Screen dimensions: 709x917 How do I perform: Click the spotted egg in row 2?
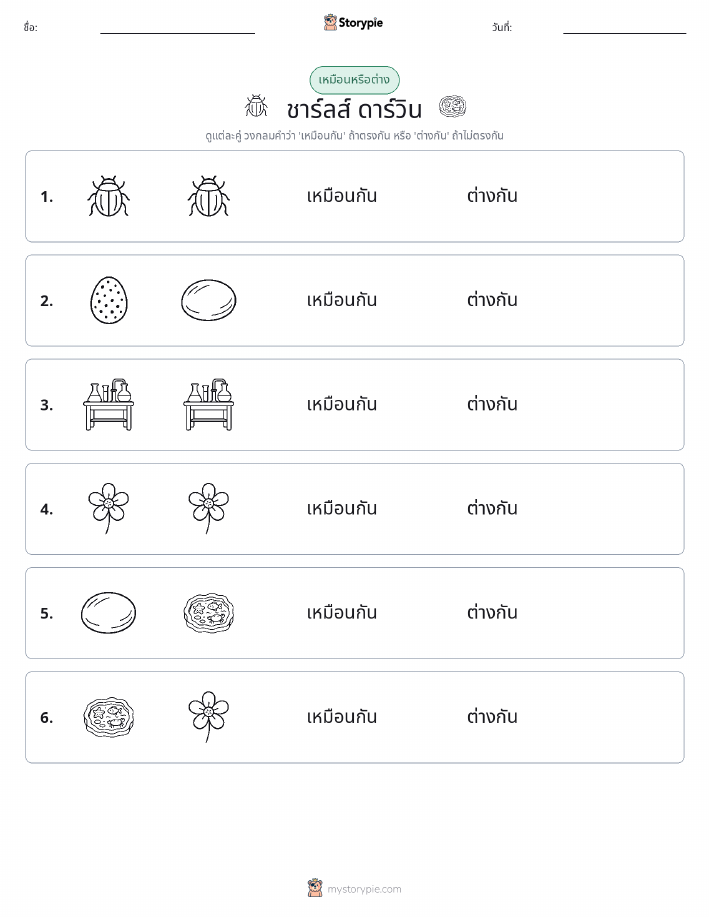109,300
